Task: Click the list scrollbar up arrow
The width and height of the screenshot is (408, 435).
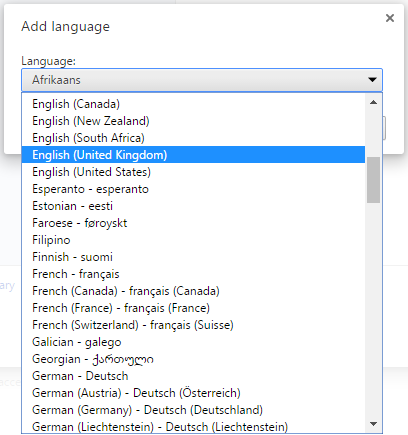Action: pos(373,102)
